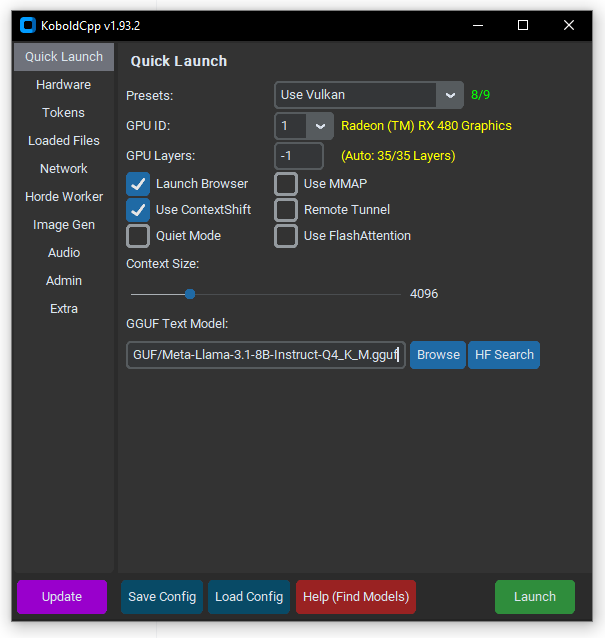The width and height of the screenshot is (605, 638).
Task: Click the GPU ID dropdown chevron
Action: coord(320,126)
